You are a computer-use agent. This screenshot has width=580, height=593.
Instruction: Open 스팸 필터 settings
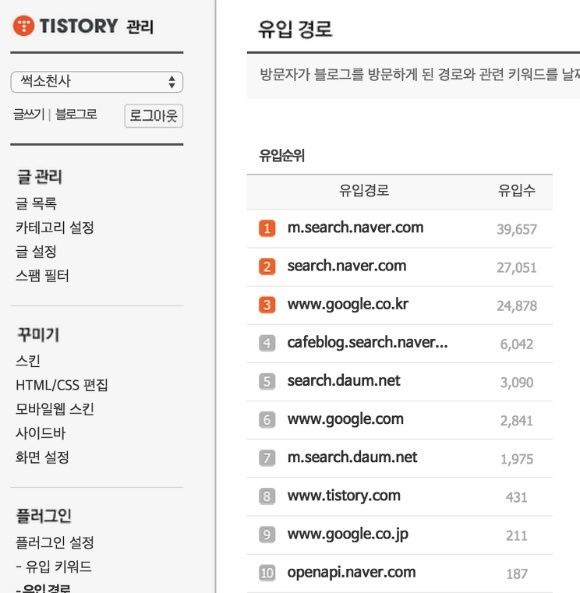tap(42, 276)
